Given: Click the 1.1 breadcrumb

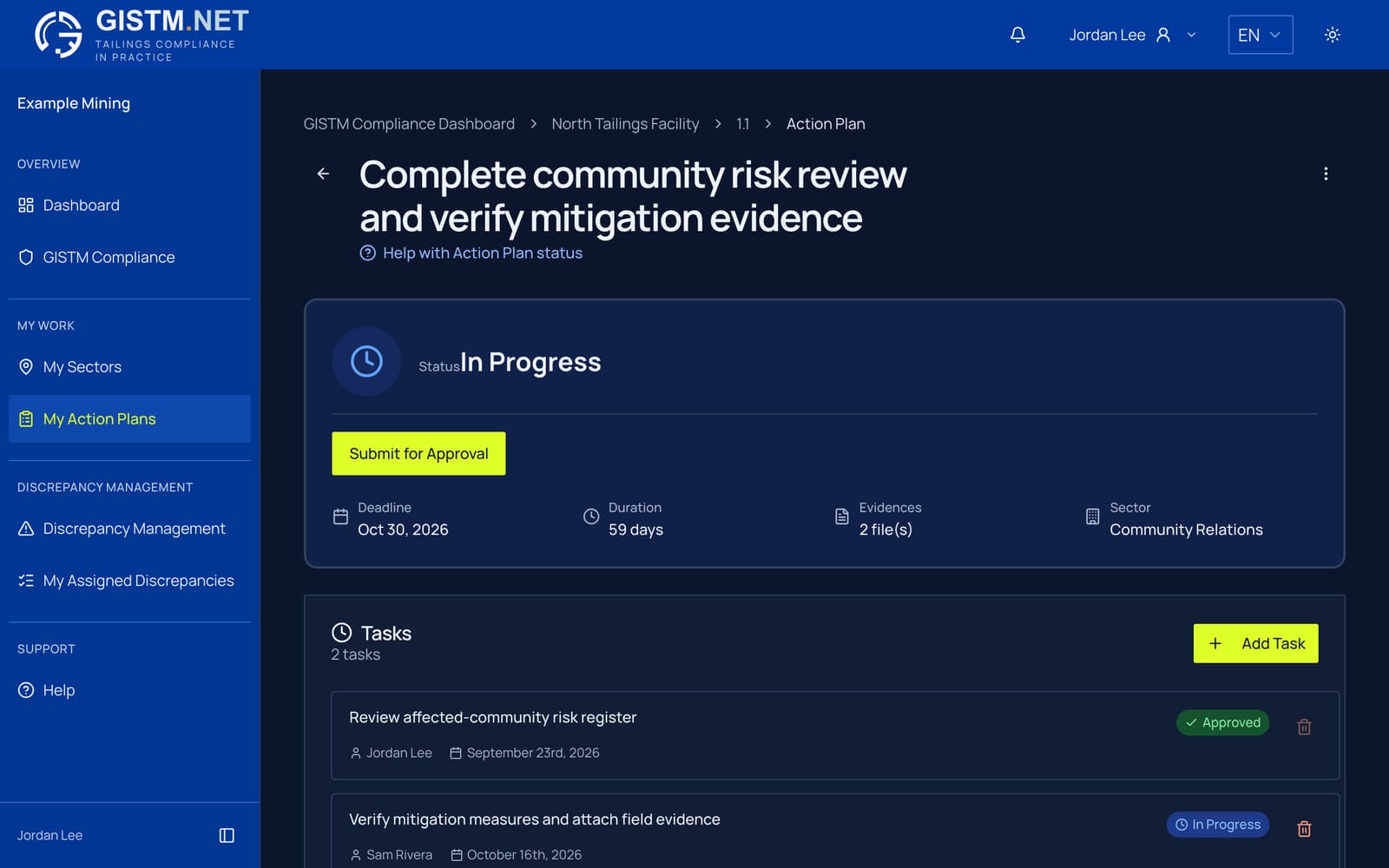Looking at the screenshot, I should click(x=742, y=124).
